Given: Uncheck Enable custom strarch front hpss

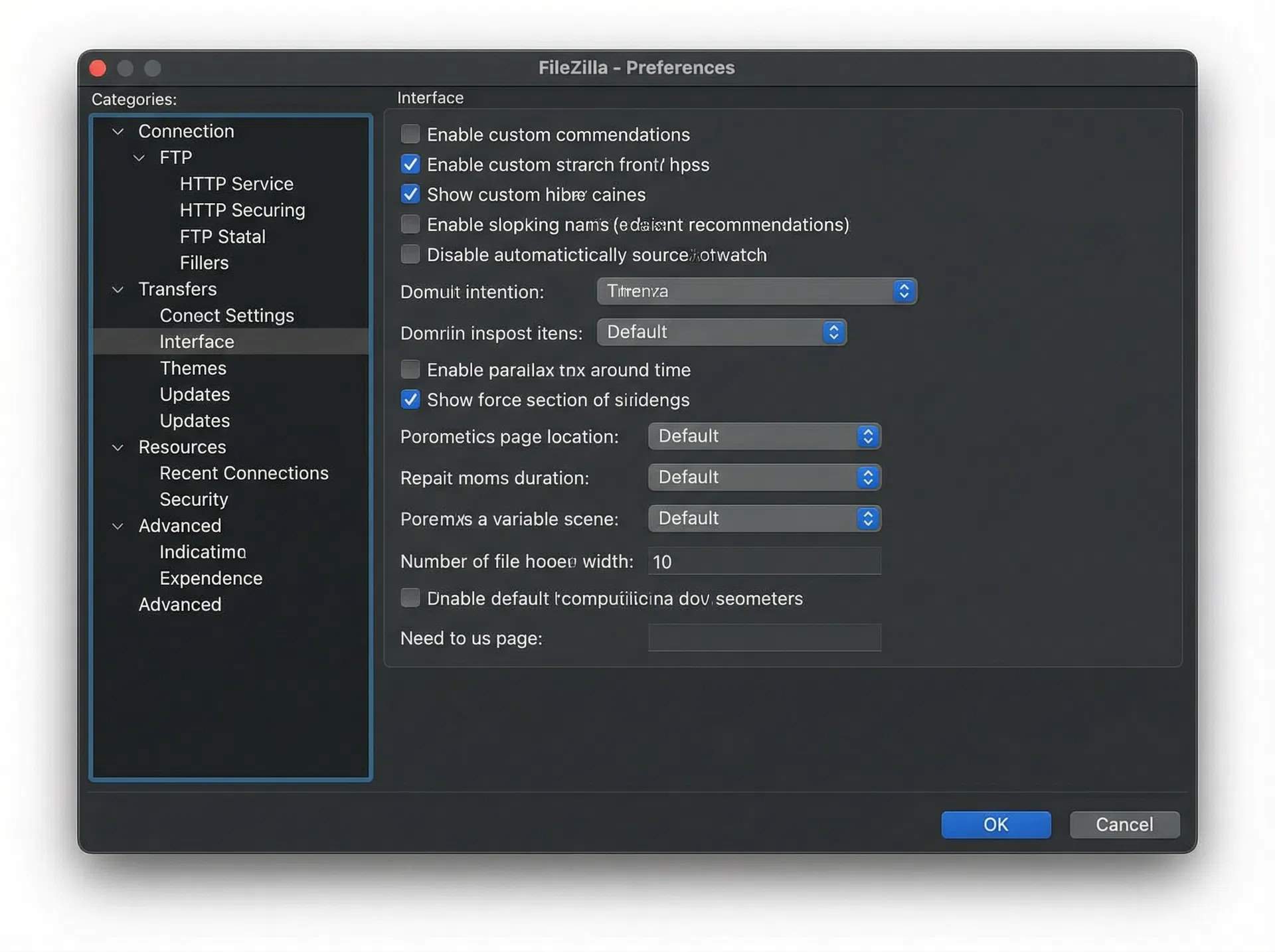Looking at the screenshot, I should pos(410,164).
